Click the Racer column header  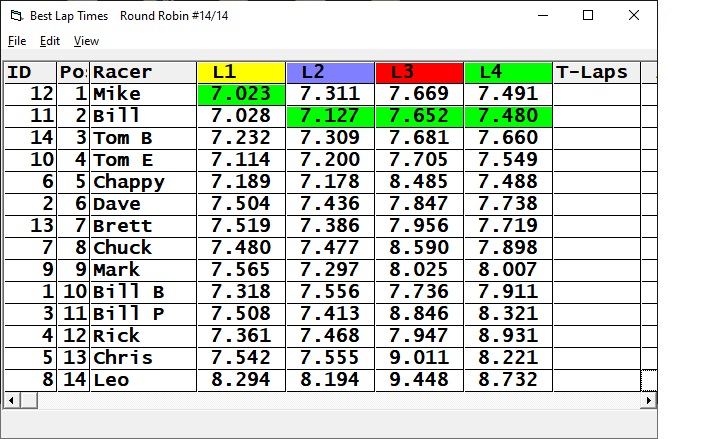[143, 72]
